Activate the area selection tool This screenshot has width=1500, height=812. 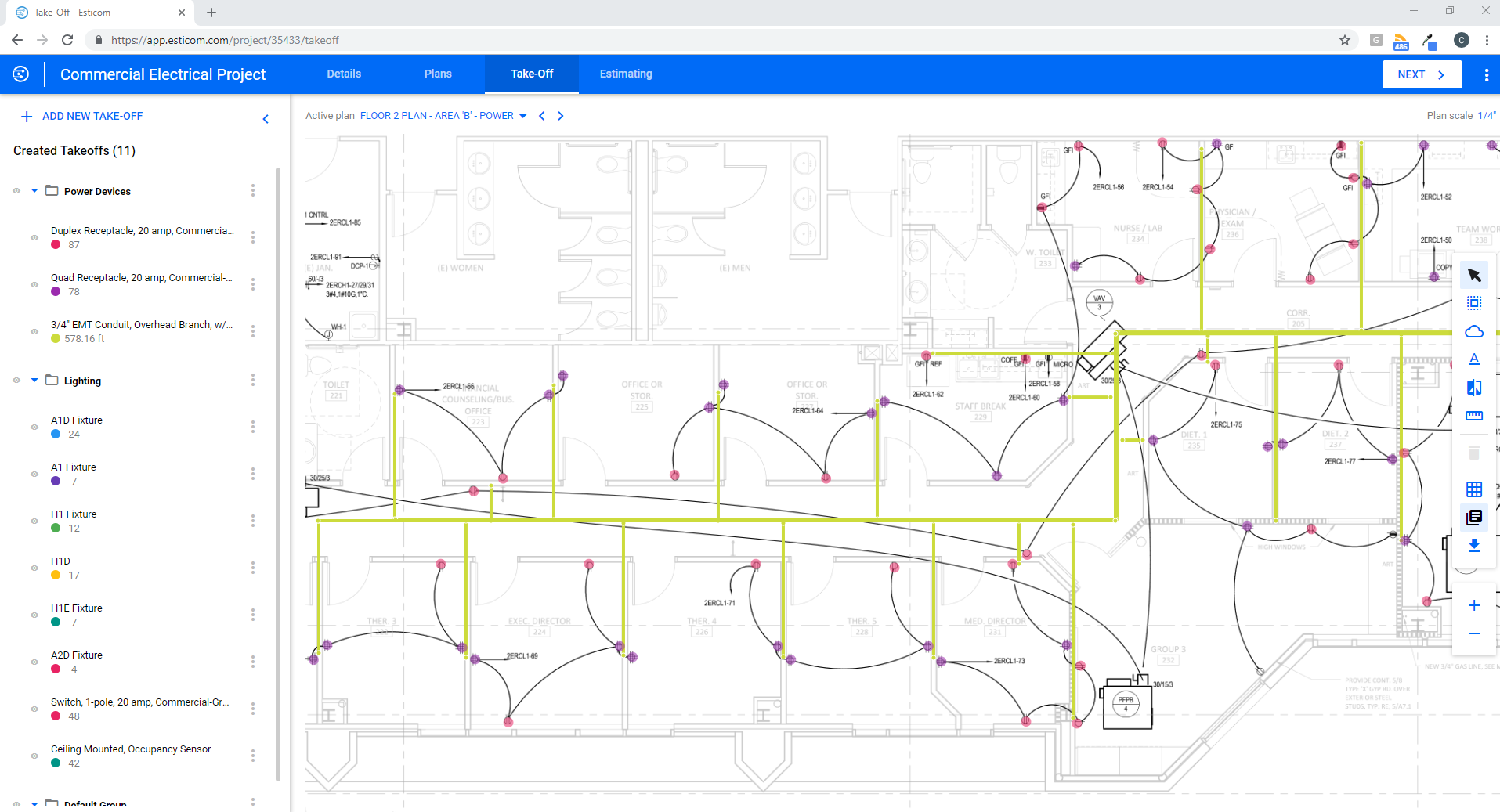click(x=1473, y=303)
